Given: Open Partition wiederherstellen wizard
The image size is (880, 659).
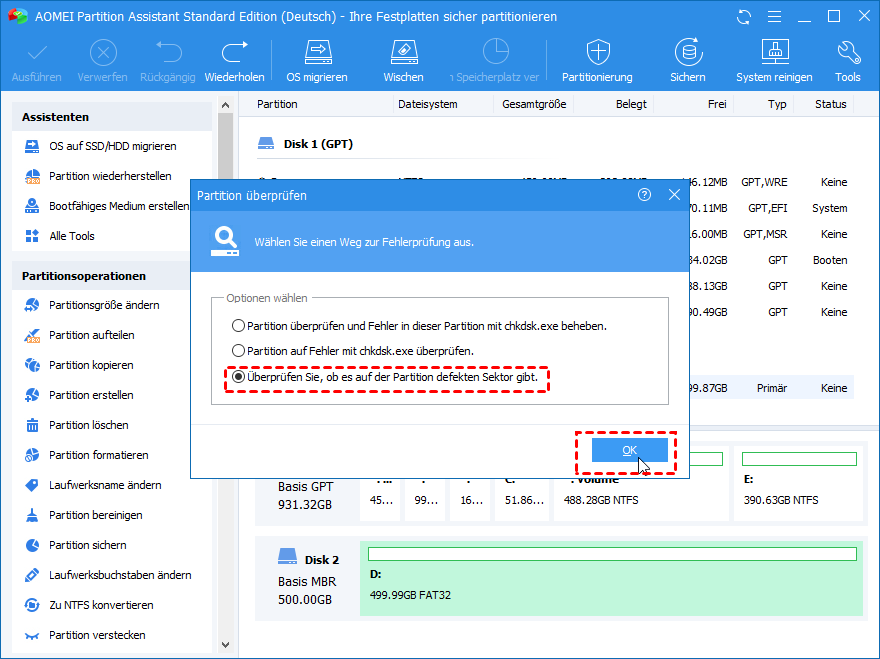Looking at the screenshot, I should pos(98,176).
